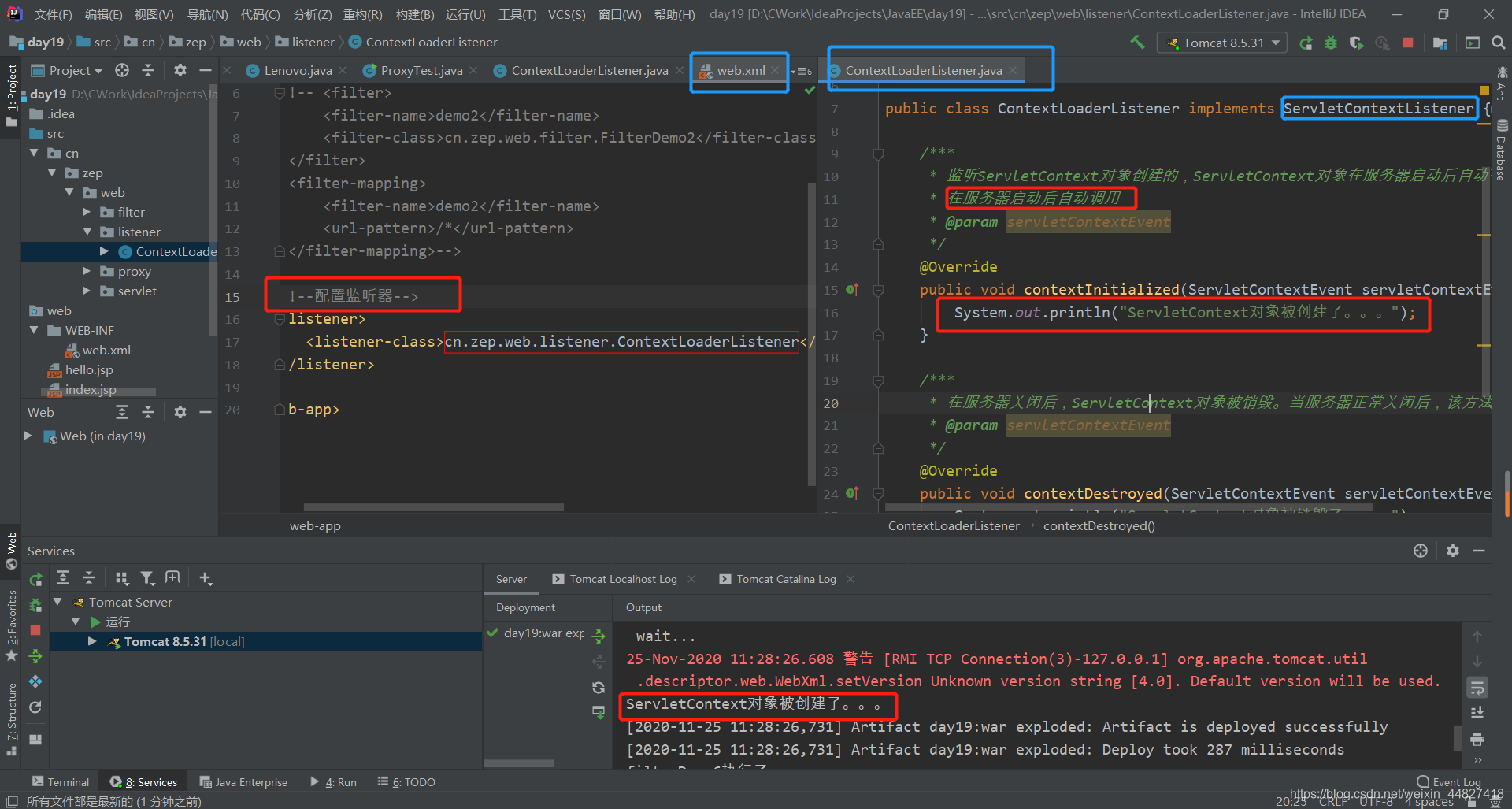The width and height of the screenshot is (1512, 809).
Task: Show the hidden editor tabs list
Action: (x=802, y=71)
